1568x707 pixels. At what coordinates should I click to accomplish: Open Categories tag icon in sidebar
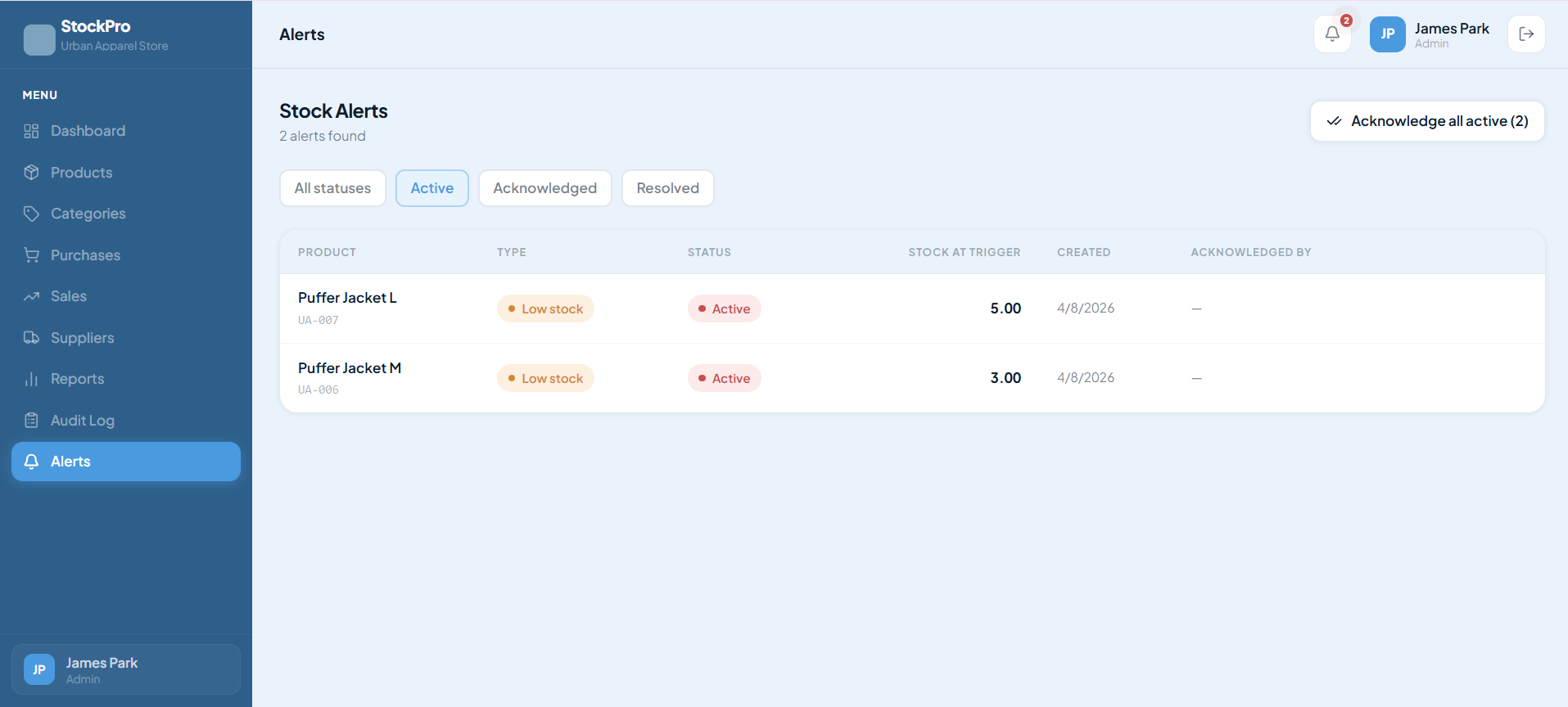32,214
